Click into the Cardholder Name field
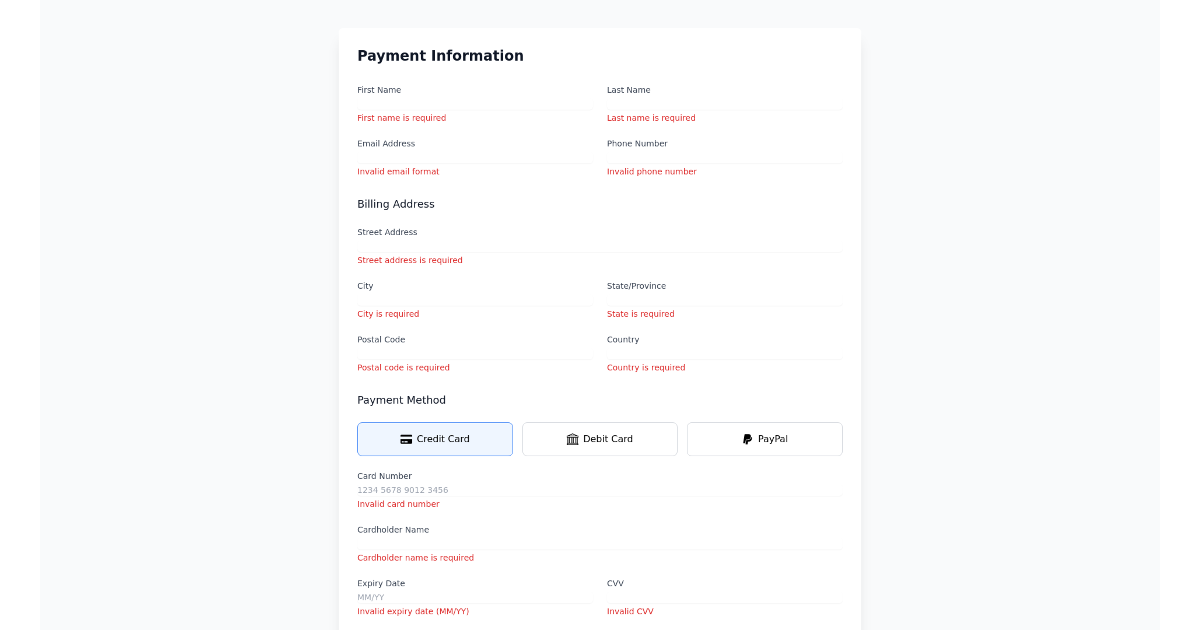 (x=599, y=541)
